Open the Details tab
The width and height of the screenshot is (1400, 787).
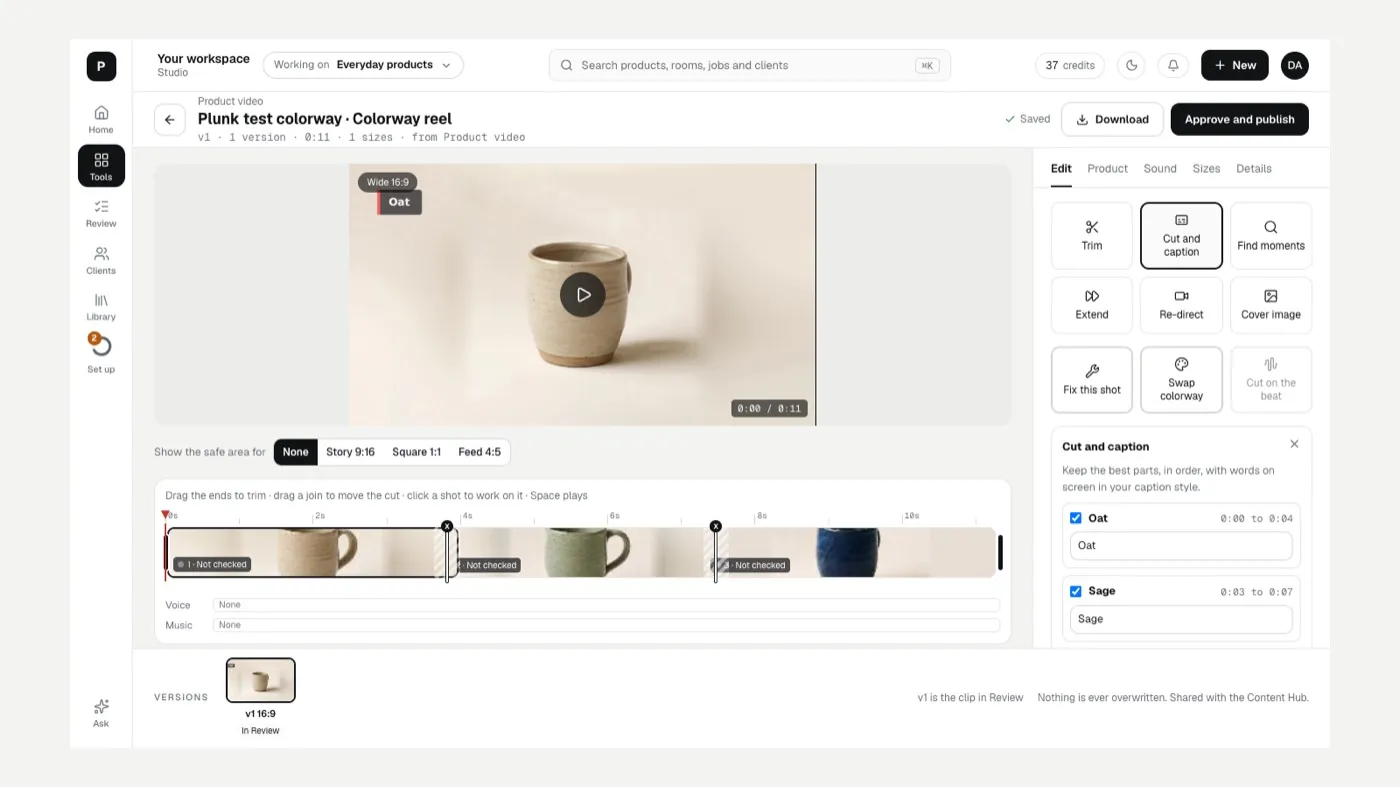click(1254, 169)
